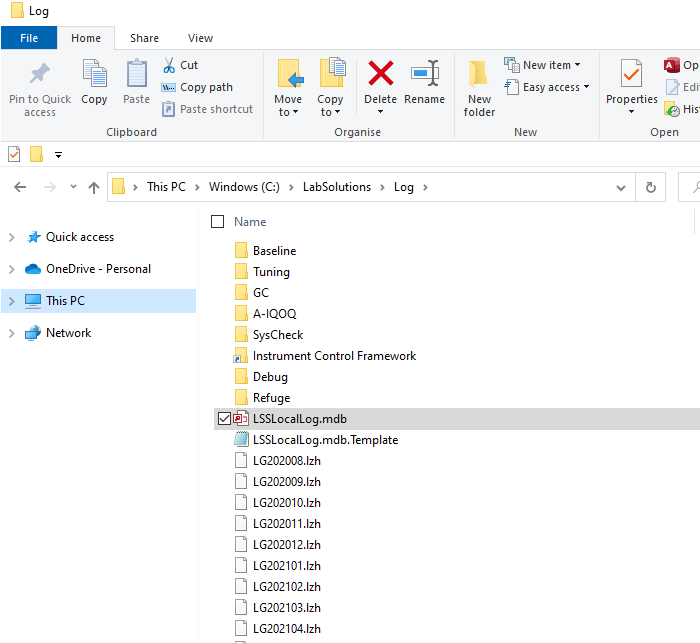Open Customize Quick Access Toolbar dropdown
Viewport: 700px width, 643px height.
(x=58, y=155)
